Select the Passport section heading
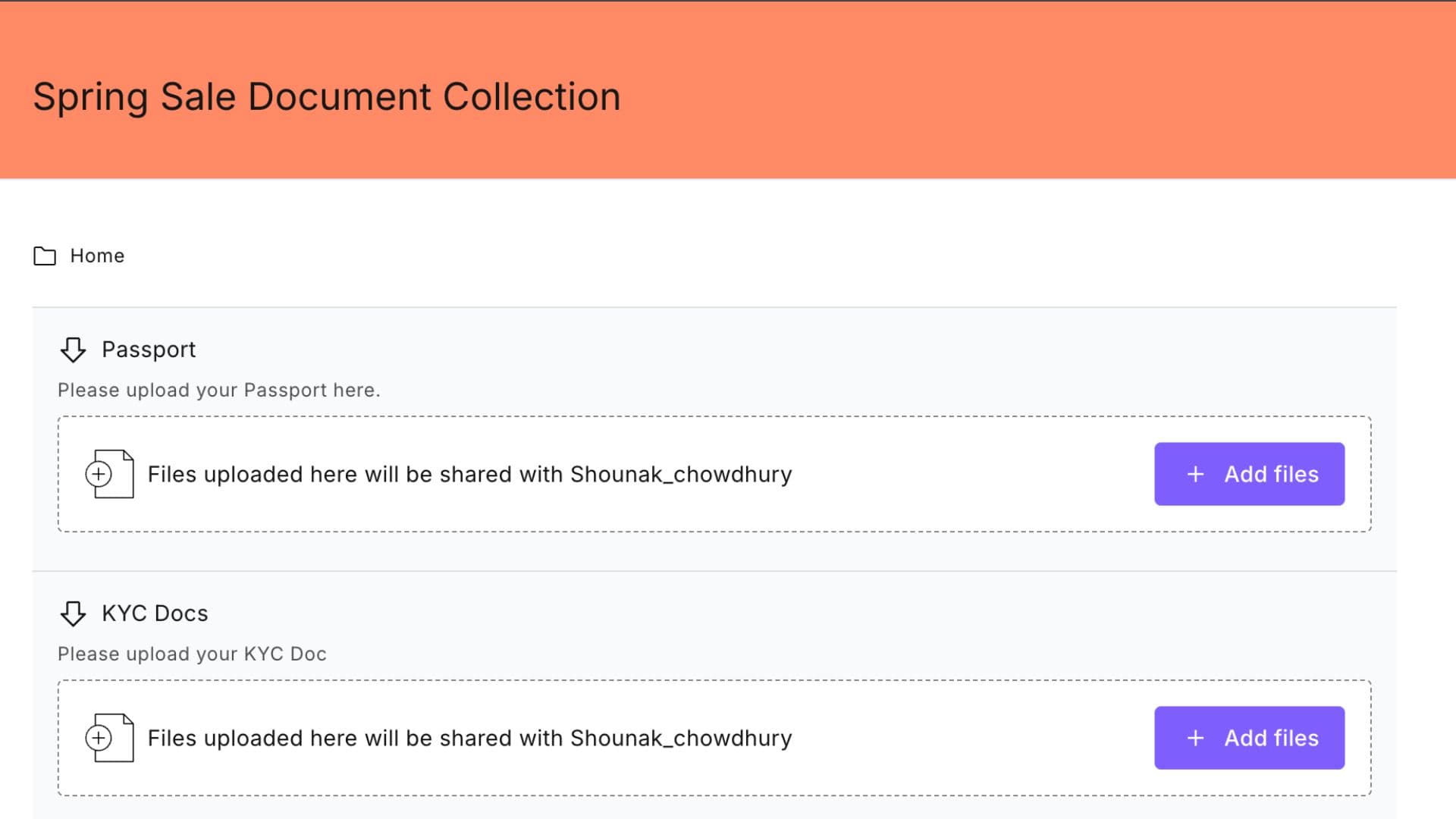Image resolution: width=1456 pixels, height=819 pixels. tap(149, 350)
